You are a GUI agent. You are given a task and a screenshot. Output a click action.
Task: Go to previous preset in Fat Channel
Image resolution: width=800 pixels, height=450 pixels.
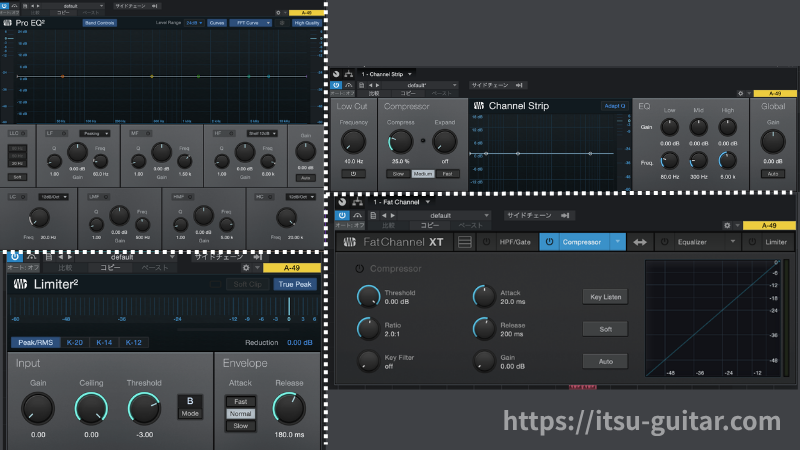click(384, 215)
